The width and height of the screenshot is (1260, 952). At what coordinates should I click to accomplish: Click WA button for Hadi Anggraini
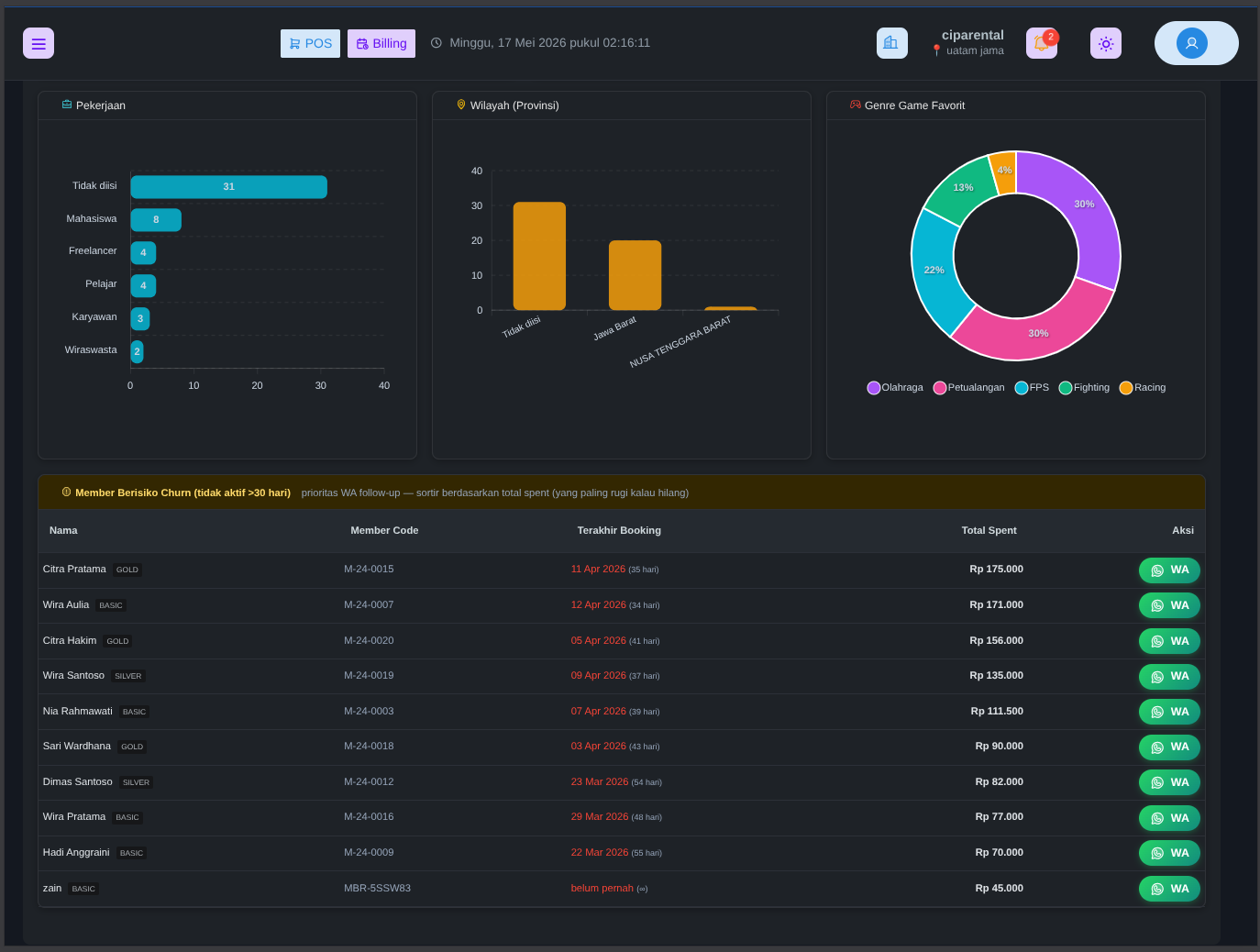[1169, 853]
